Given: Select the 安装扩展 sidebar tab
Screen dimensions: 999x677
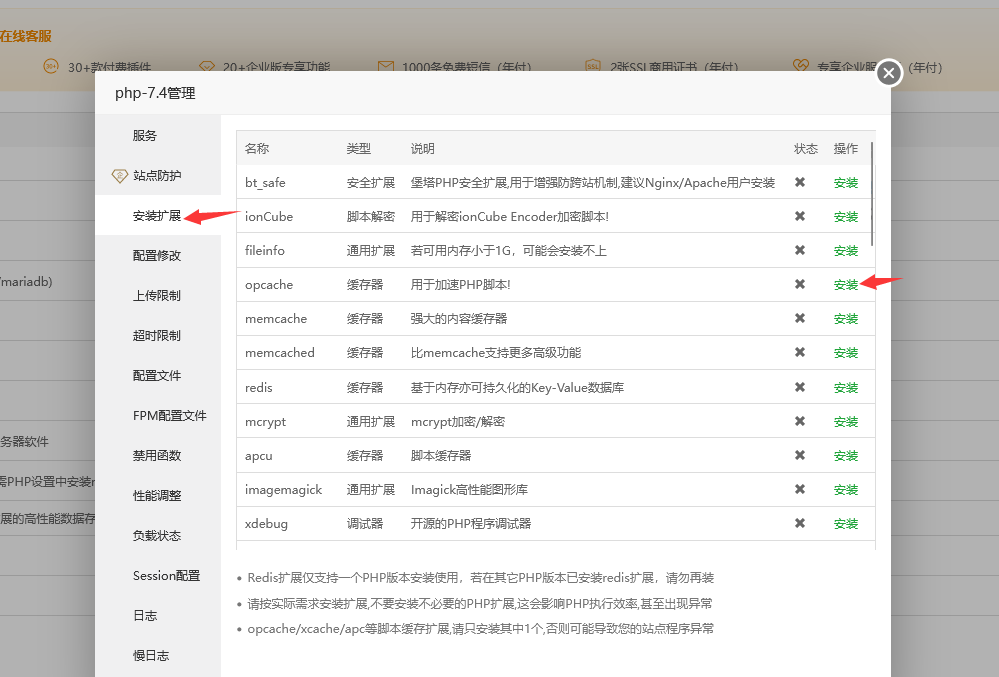Looking at the screenshot, I should tap(157, 216).
